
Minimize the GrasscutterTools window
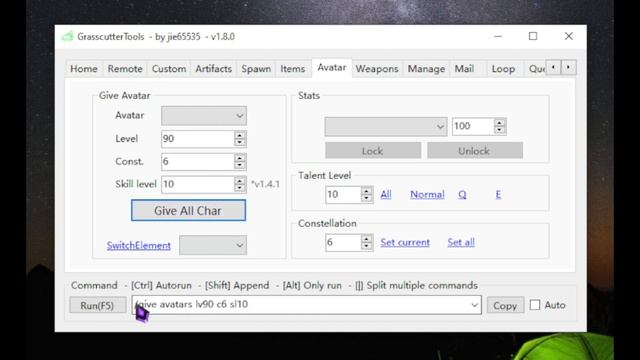pyautogui.click(x=498, y=36)
